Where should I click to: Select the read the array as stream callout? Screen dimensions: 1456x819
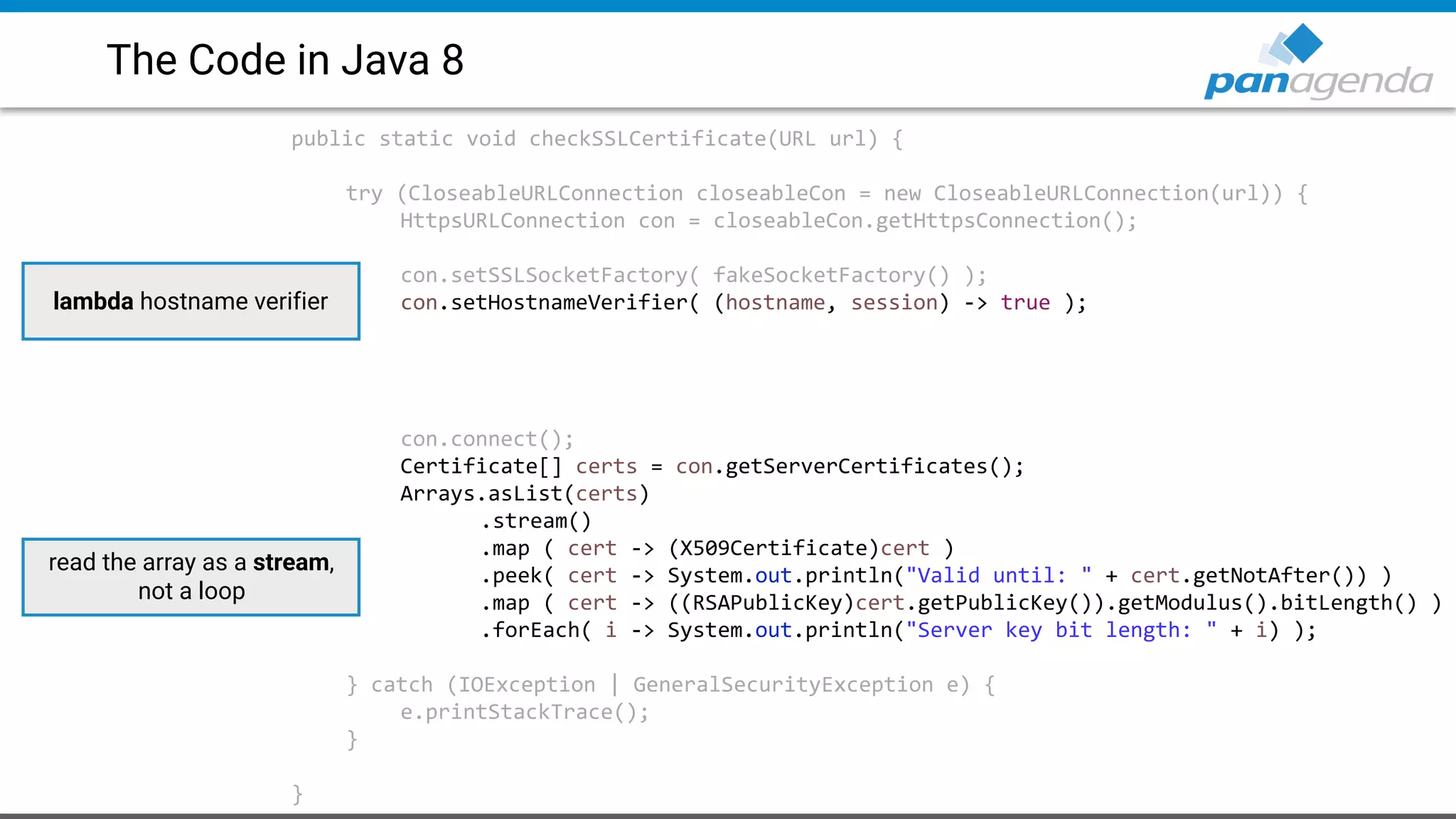(x=191, y=577)
